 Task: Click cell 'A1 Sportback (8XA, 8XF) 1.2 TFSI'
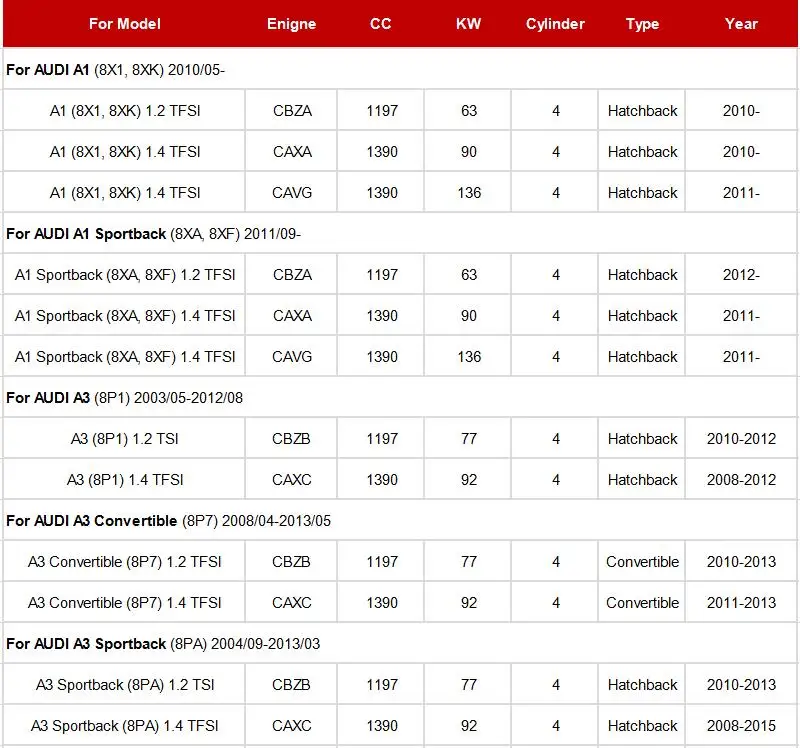pos(124,275)
